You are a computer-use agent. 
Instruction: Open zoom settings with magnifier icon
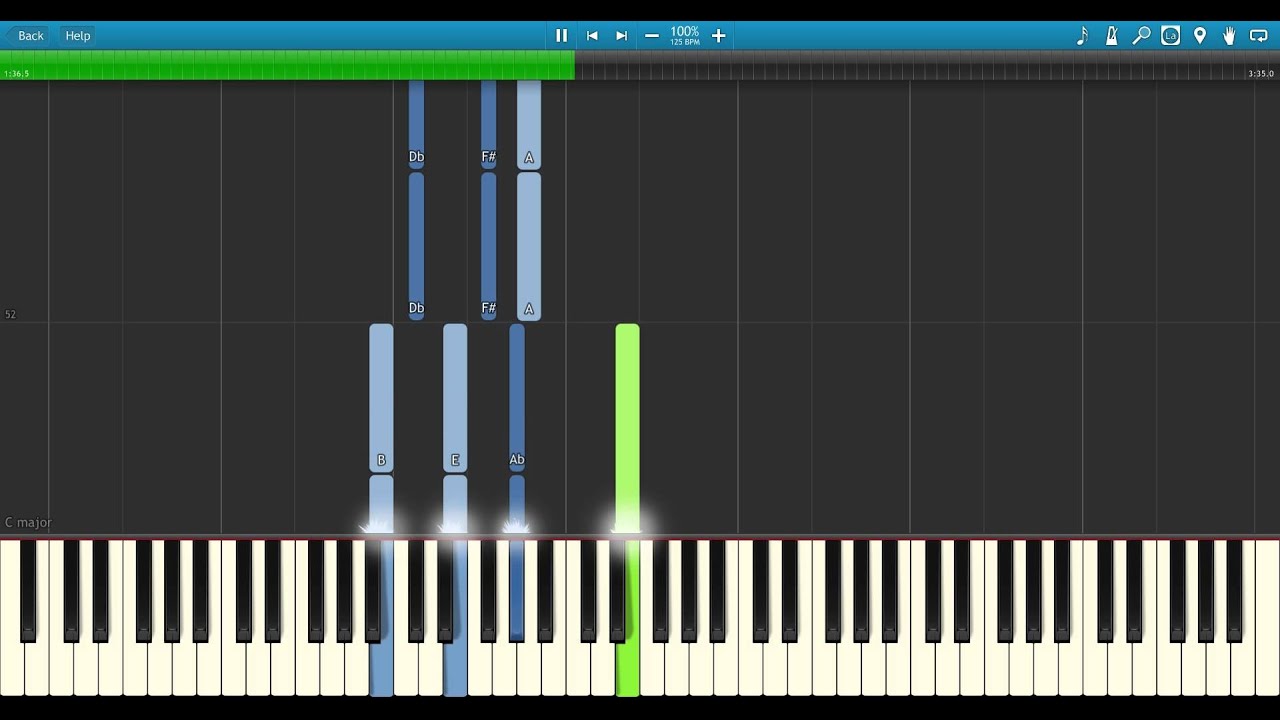[x=1141, y=36]
